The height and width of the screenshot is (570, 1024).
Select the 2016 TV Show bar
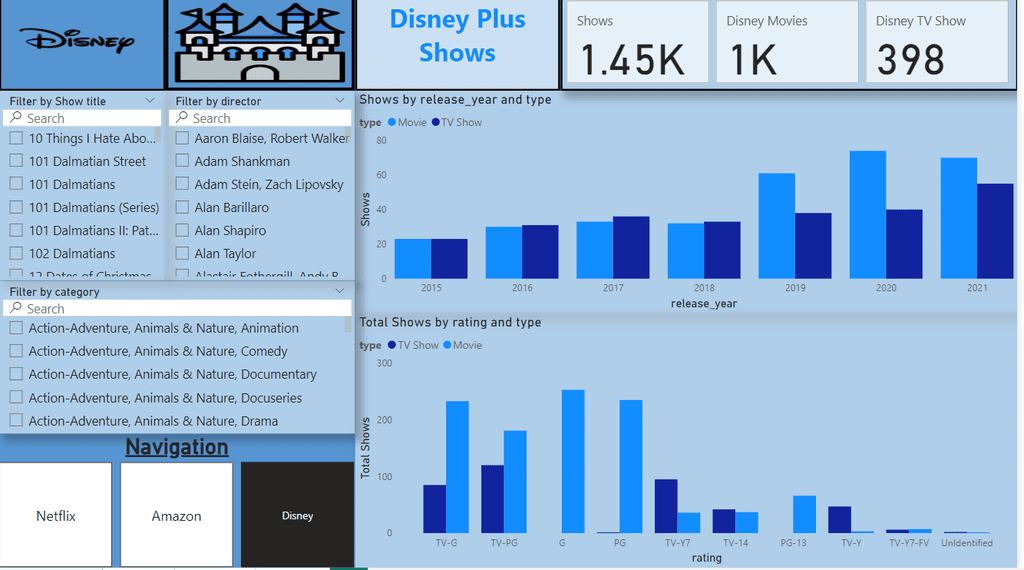click(x=540, y=252)
